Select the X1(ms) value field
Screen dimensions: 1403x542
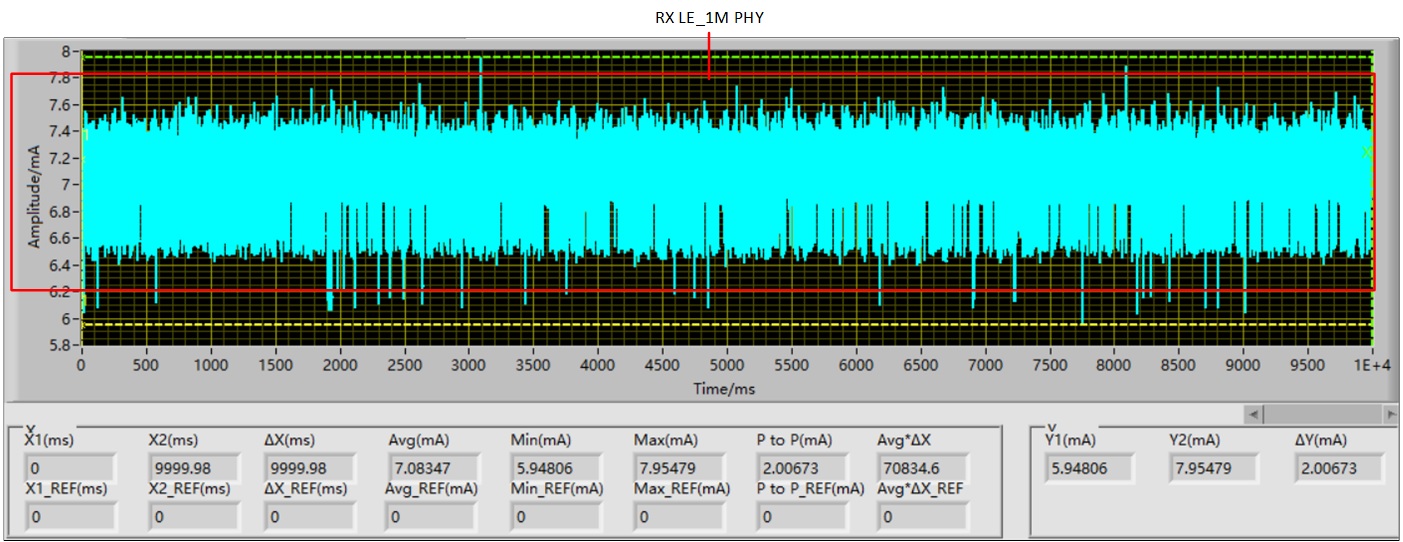click(x=71, y=468)
